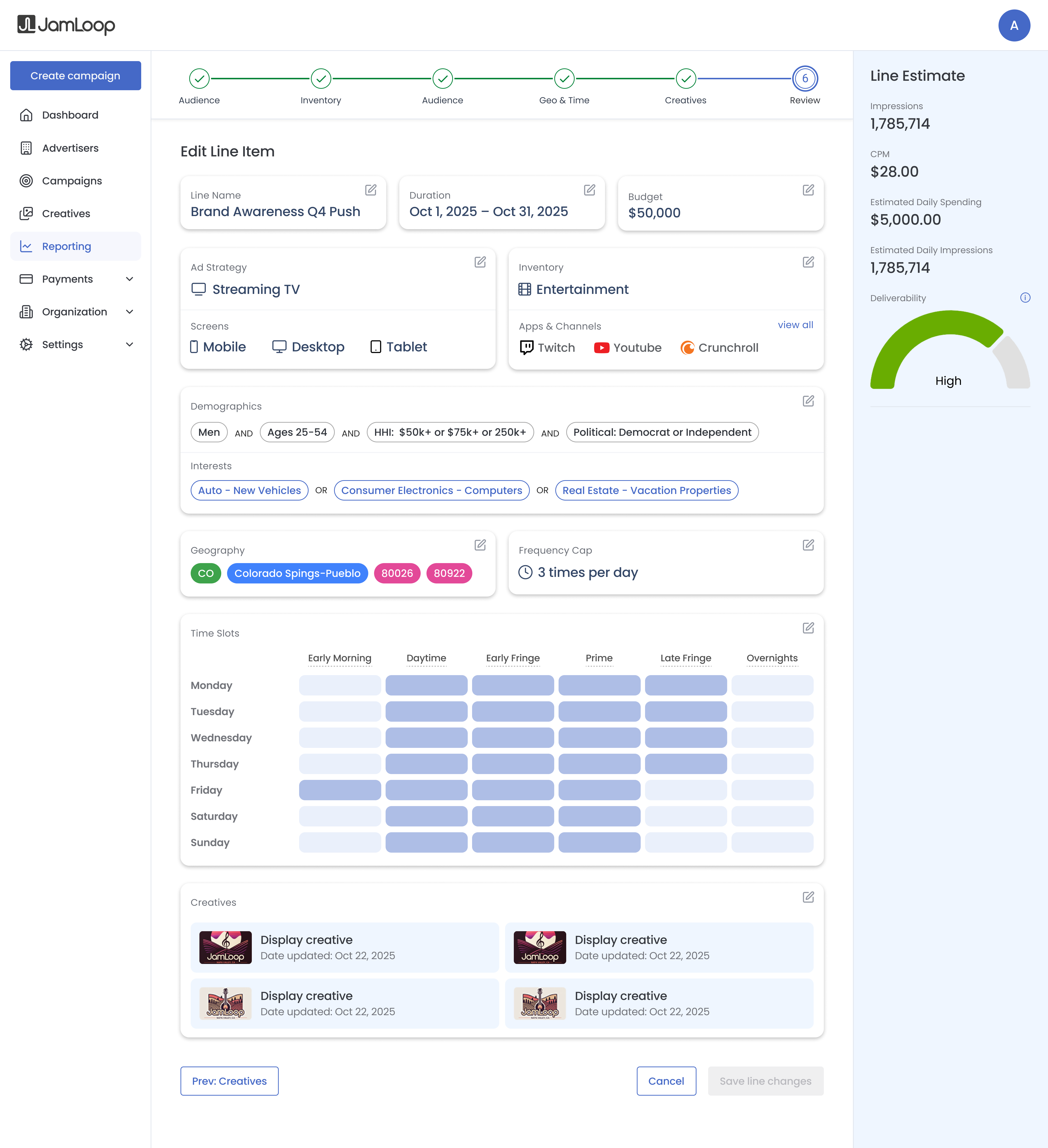Edit the Demographics section
The width and height of the screenshot is (1048, 1148).
click(808, 401)
